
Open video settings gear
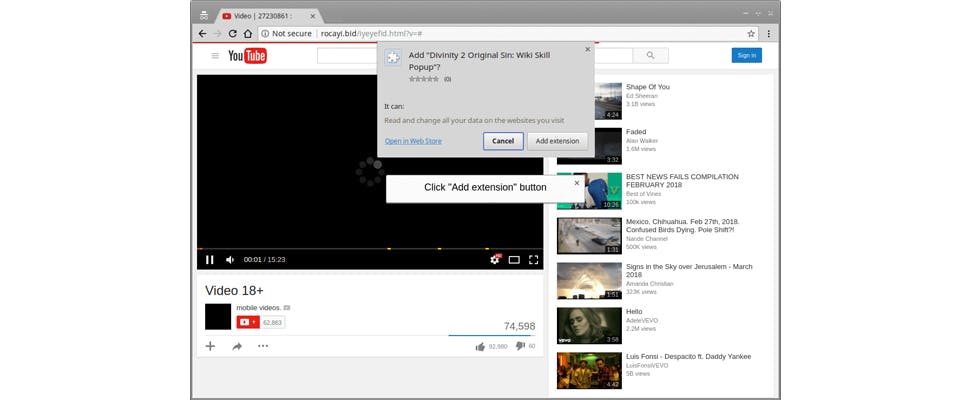coord(494,260)
